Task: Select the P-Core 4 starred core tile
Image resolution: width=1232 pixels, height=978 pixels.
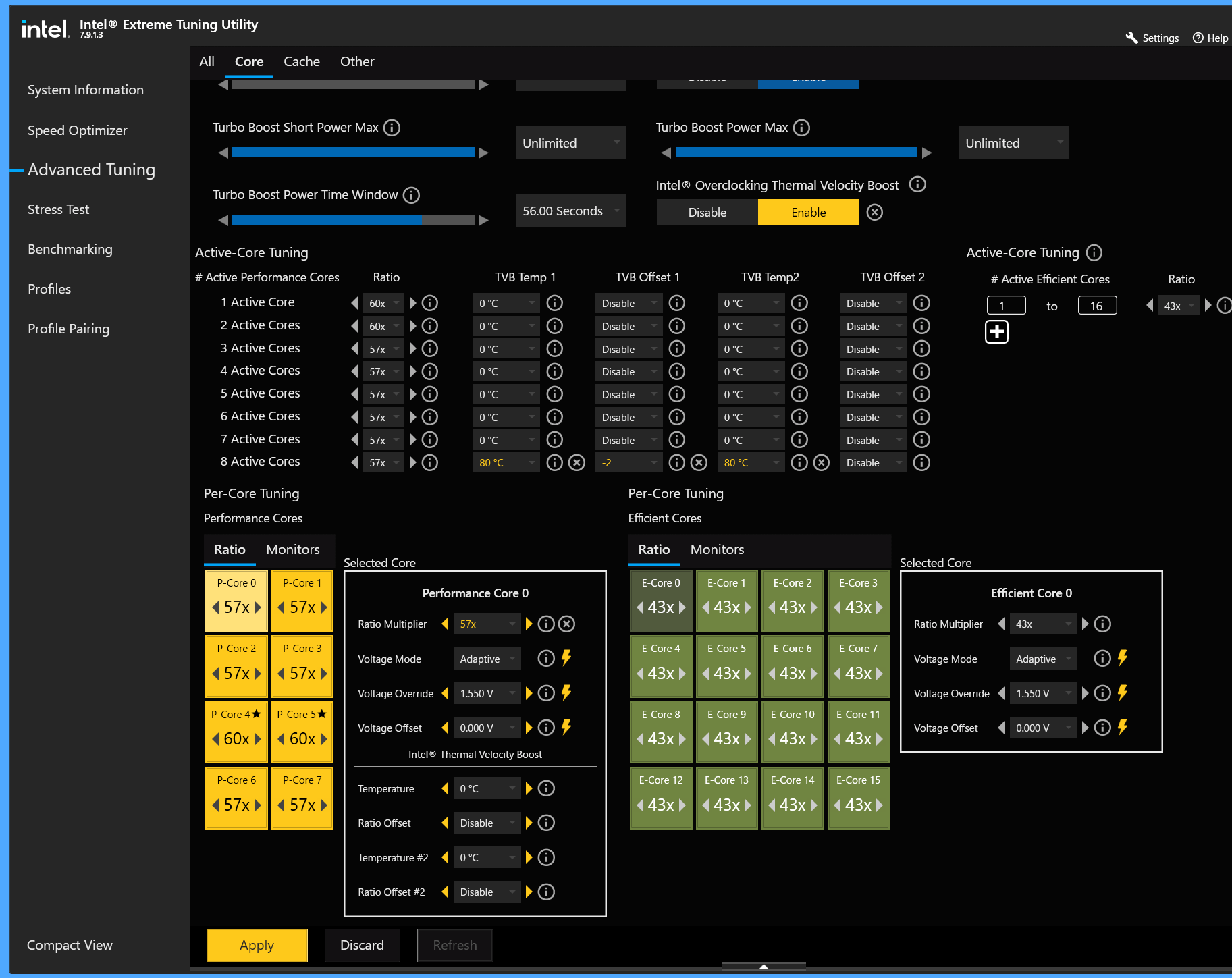Action: tap(236, 730)
